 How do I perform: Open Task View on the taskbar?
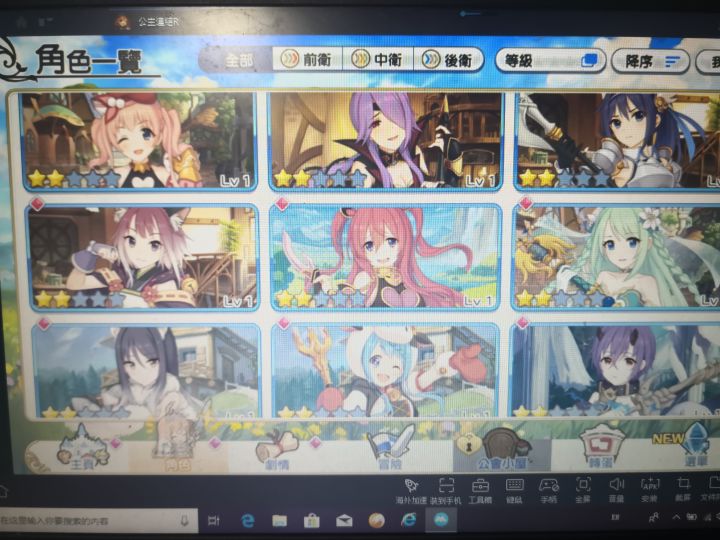[214, 520]
